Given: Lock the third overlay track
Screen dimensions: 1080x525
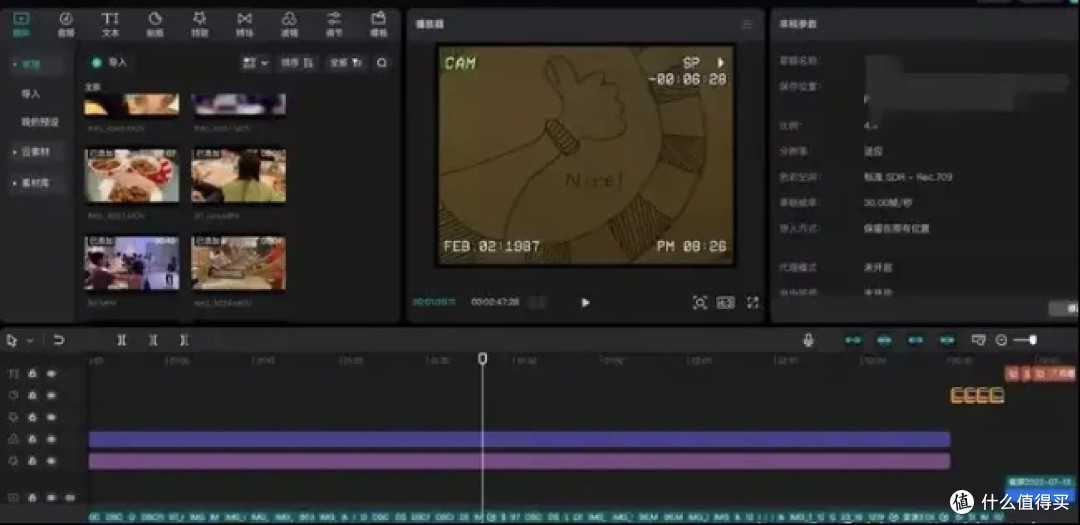Looking at the screenshot, I should [x=32, y=418].
